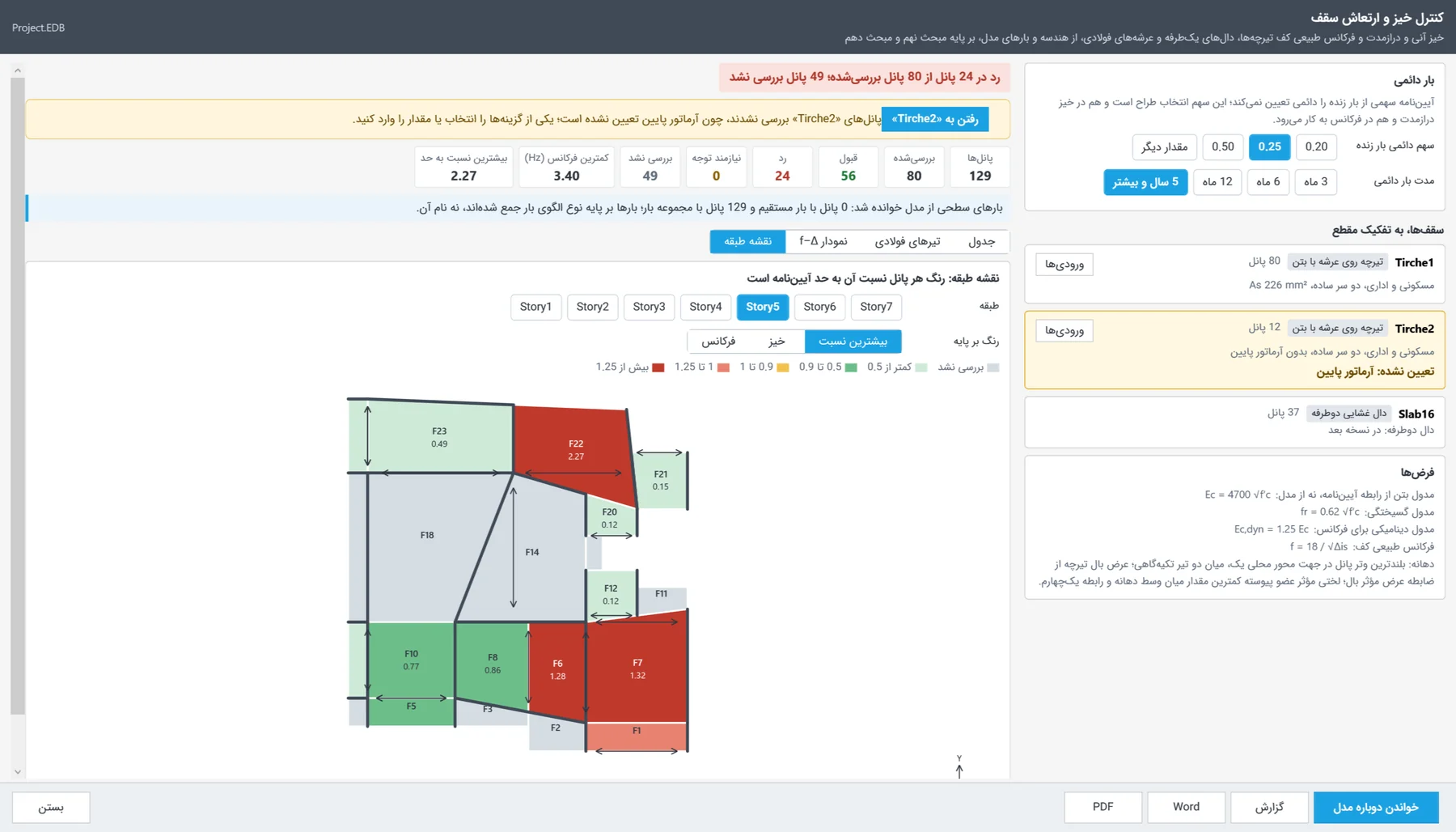
Task: Click the رفتن به «Tirche2» button
Action: coord(934,119)
